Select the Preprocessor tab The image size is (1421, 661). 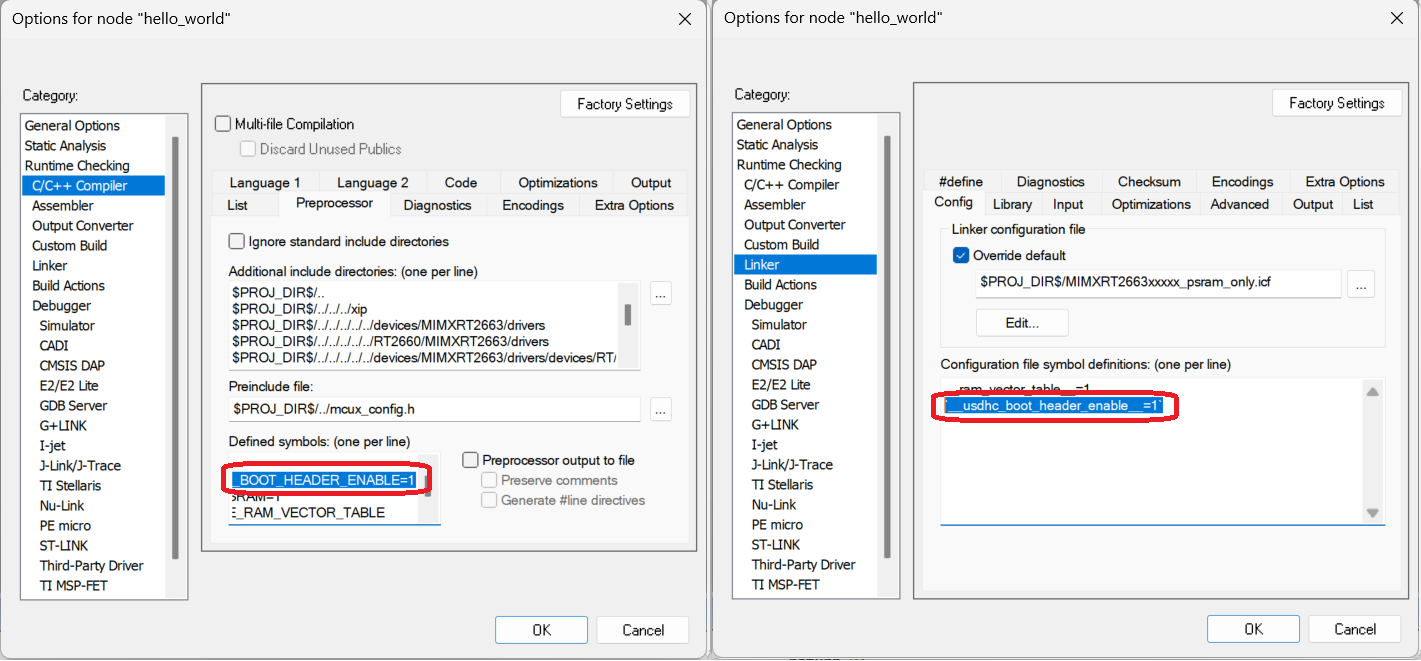(x=334, y=203)
